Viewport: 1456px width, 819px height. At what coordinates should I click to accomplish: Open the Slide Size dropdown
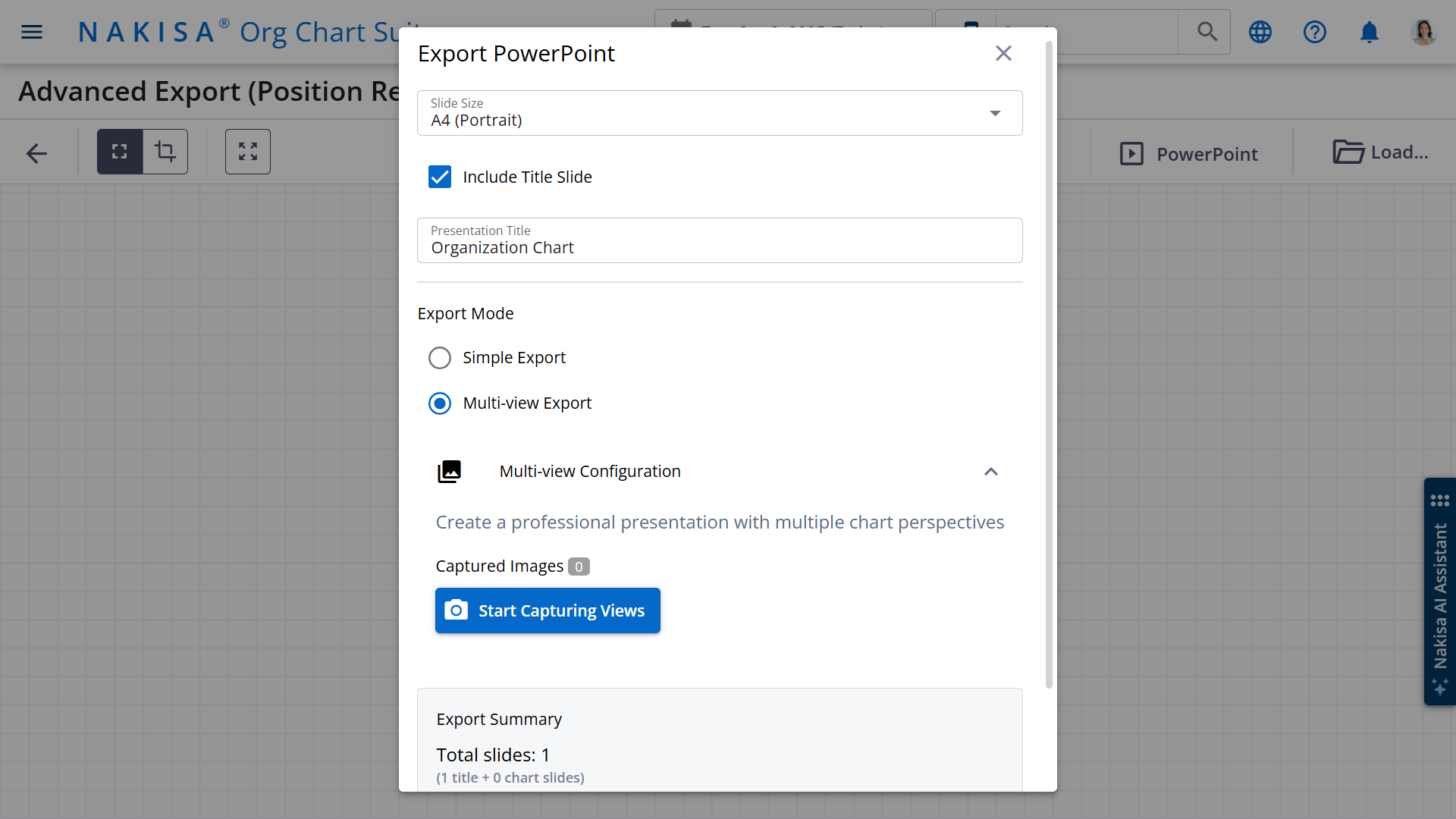tap(719, 113)
